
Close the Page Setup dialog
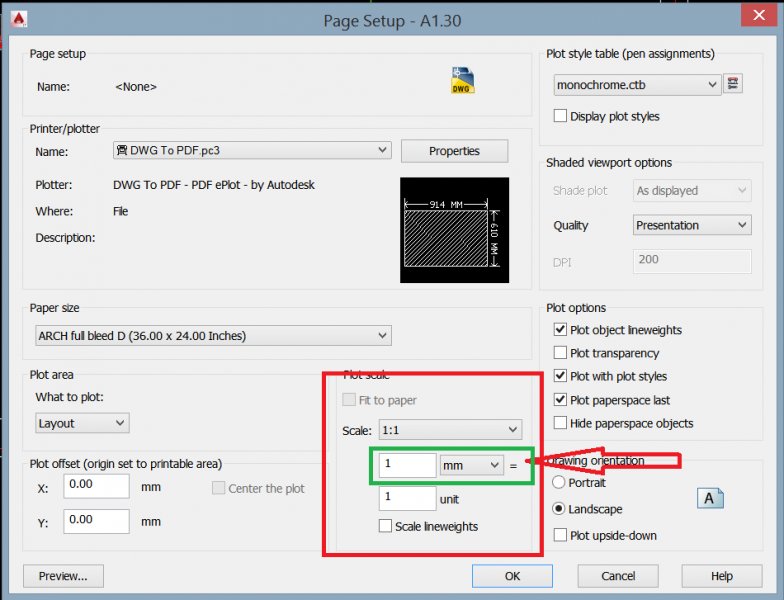[758, 16]
